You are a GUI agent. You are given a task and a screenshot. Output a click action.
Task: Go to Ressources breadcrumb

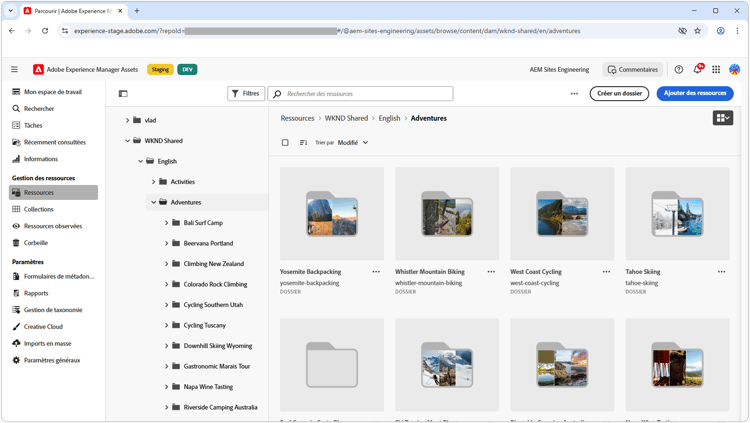pos(297,118)
